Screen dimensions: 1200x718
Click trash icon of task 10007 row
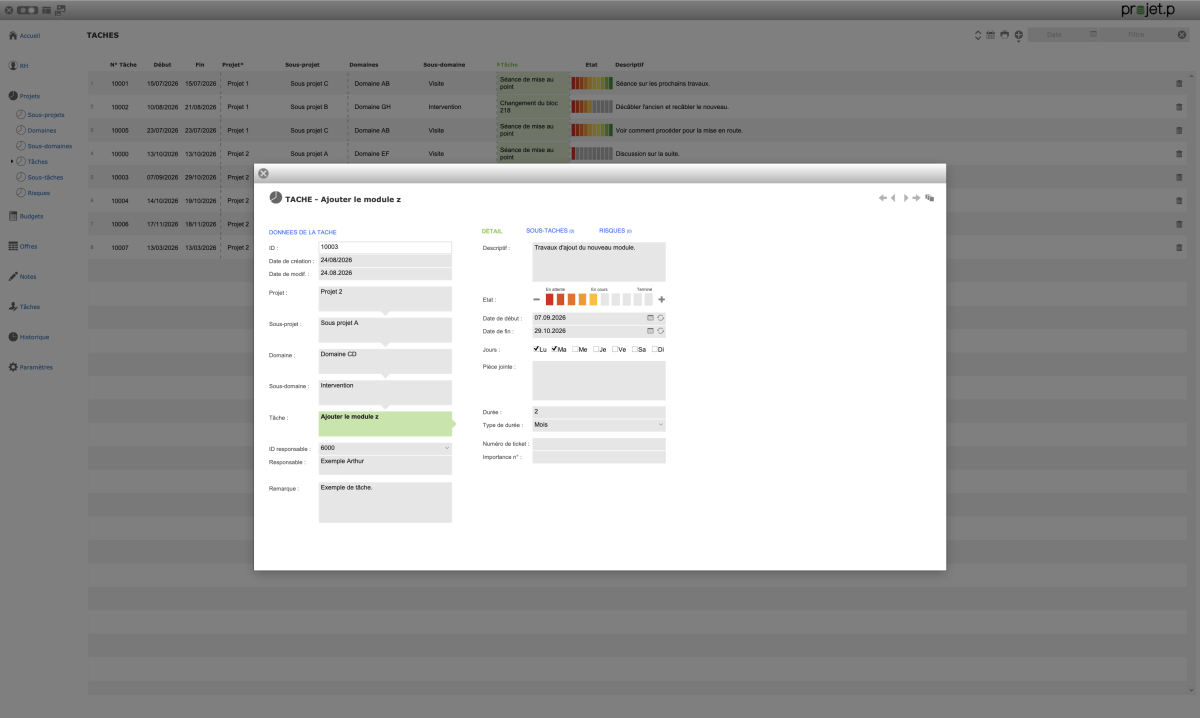pos(1179,247)
